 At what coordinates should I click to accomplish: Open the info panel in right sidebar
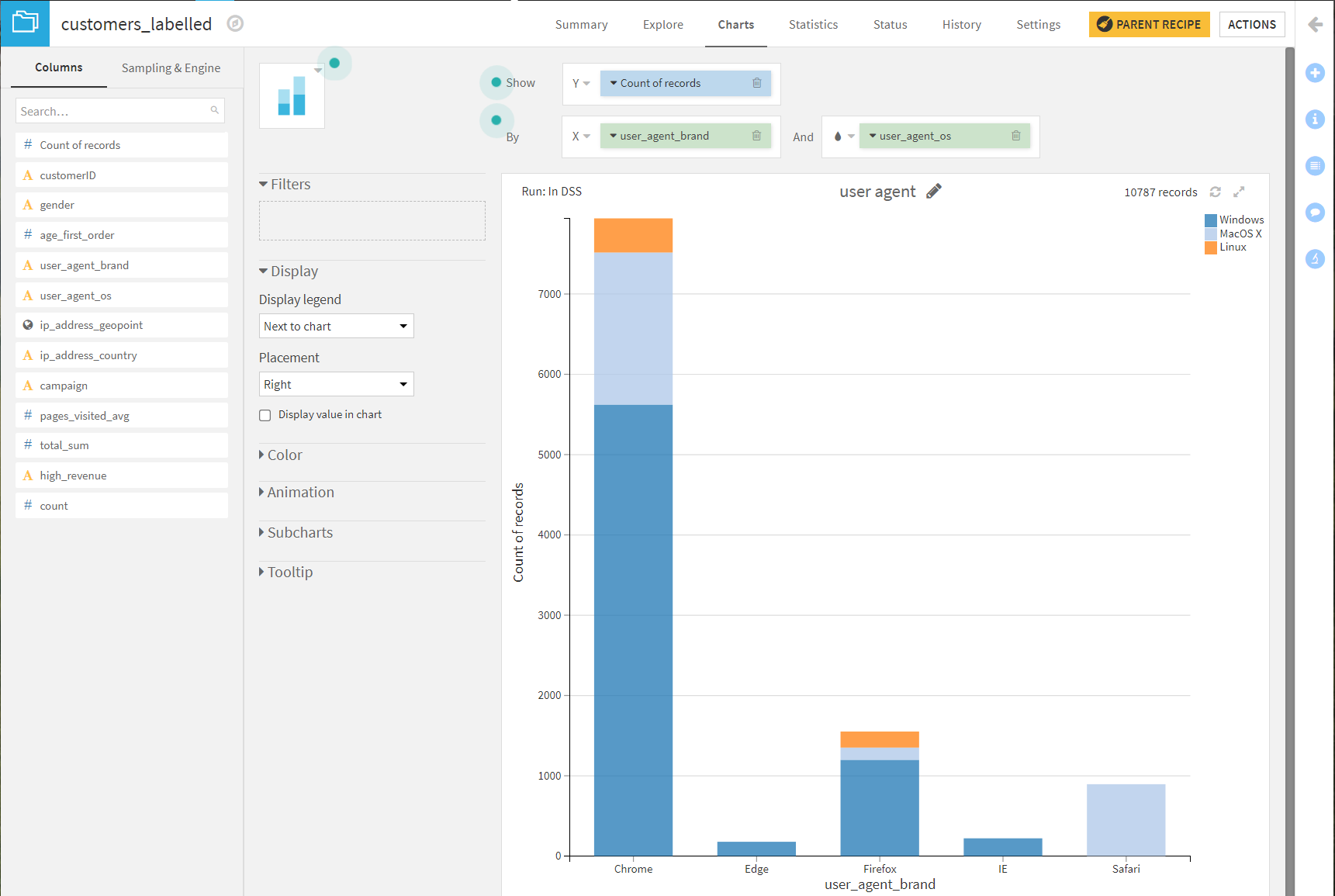[x=1315, y=119]
